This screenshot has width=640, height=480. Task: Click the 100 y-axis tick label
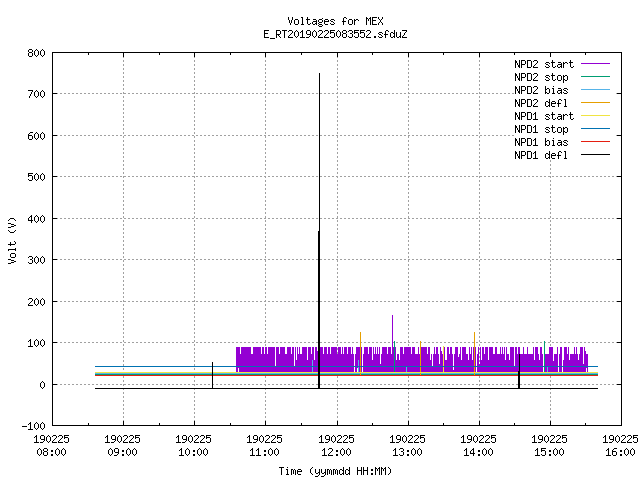tap(36, 343)
